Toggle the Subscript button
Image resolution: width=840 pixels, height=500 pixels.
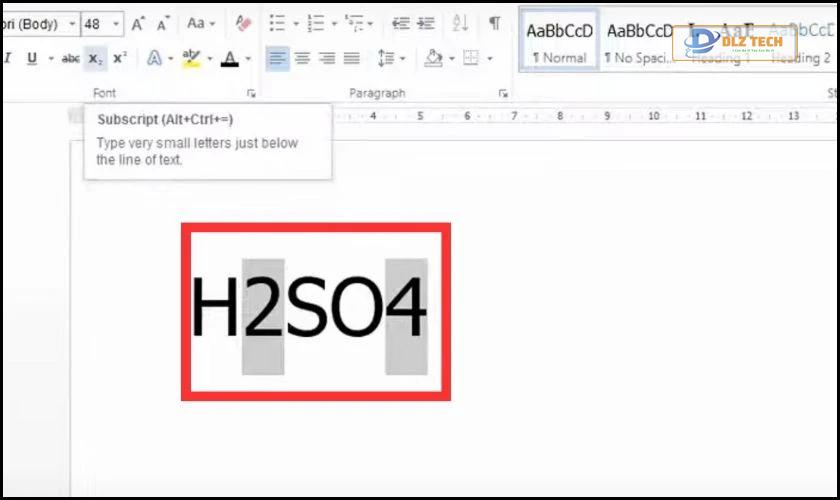[95, 58]
